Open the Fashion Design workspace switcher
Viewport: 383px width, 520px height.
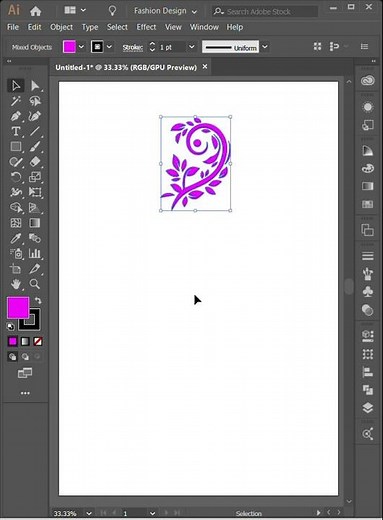pyautogui.click(x=165, y=11)
